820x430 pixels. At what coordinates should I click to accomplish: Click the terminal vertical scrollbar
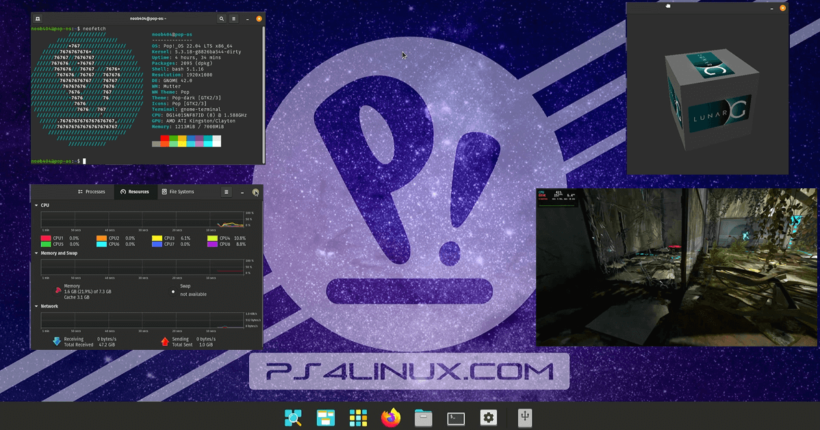[x=264, y=94]
